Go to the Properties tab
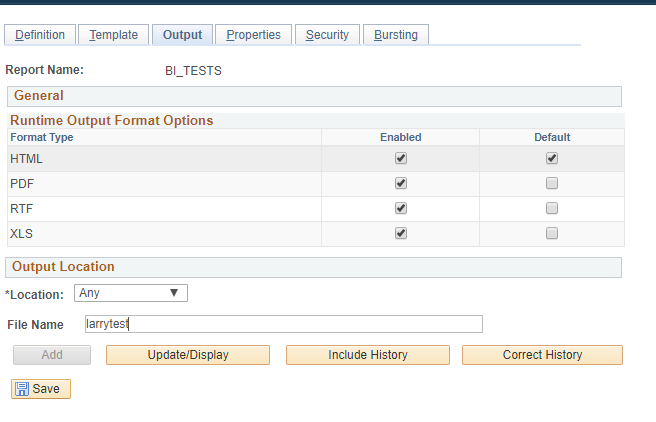Screen dimensions: 656x422 pos(253,35)
